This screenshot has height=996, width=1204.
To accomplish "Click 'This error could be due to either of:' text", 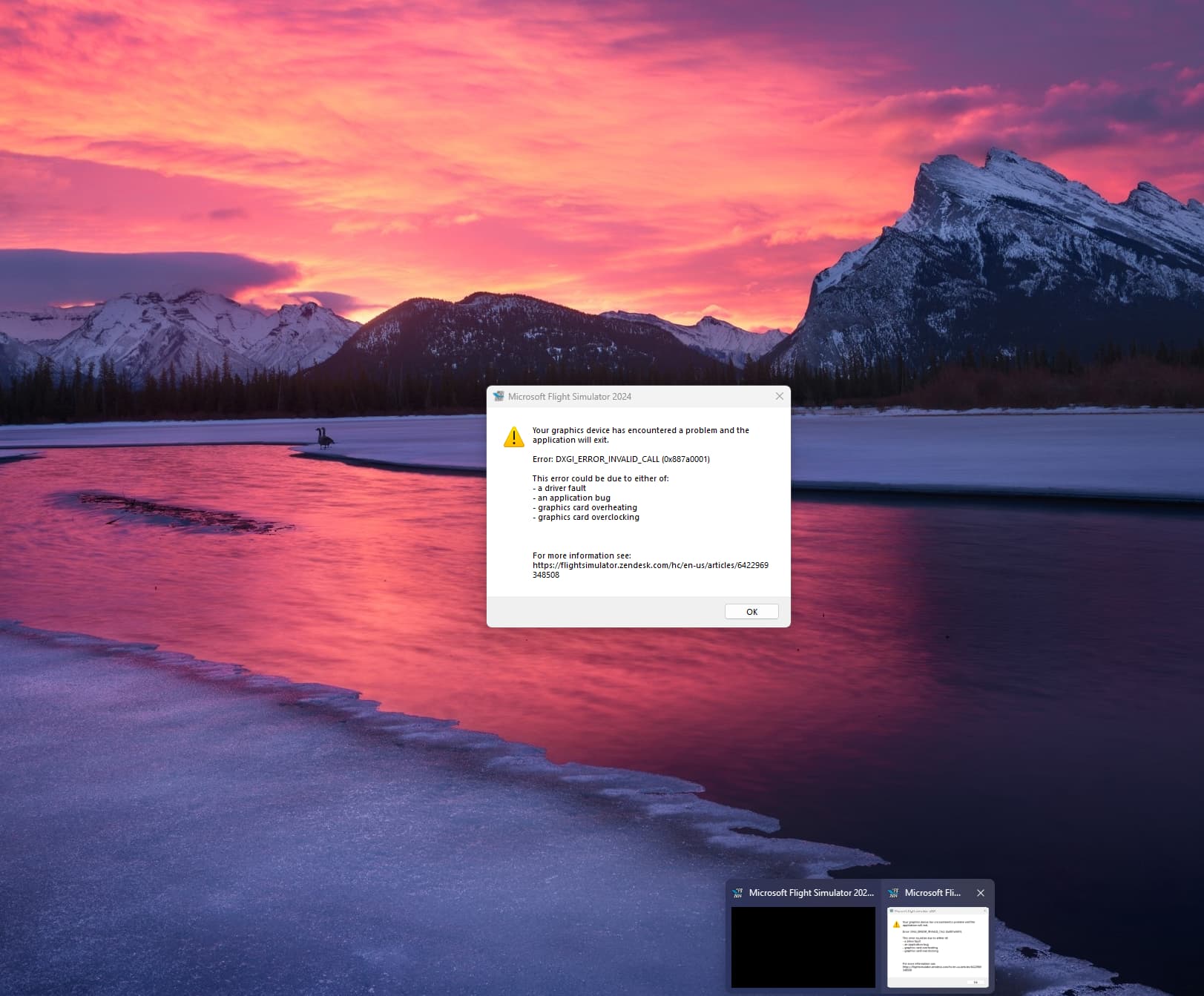I will (x=600, y=478).
